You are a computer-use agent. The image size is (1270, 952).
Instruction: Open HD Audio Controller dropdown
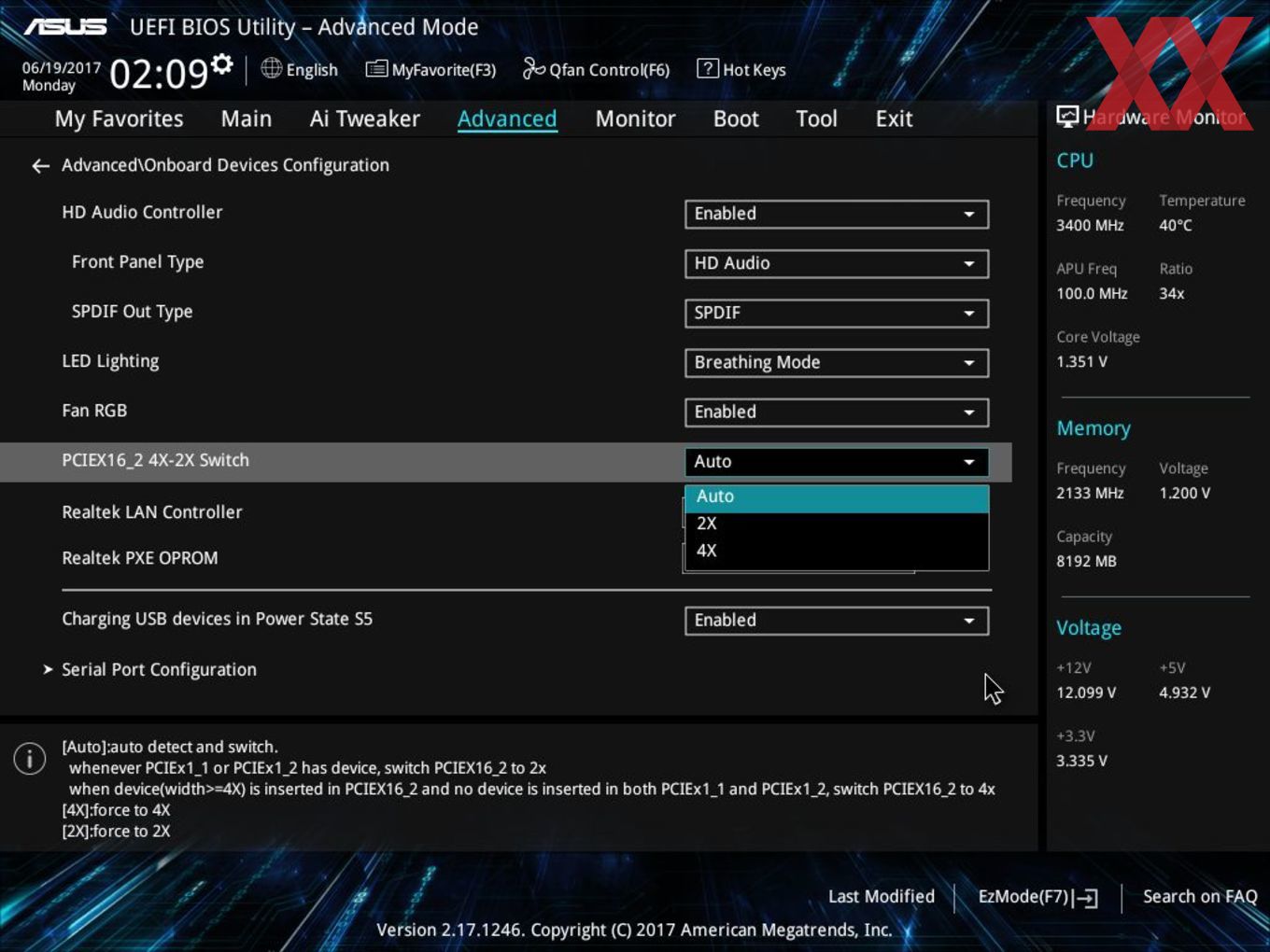click(x=837, y=214)
